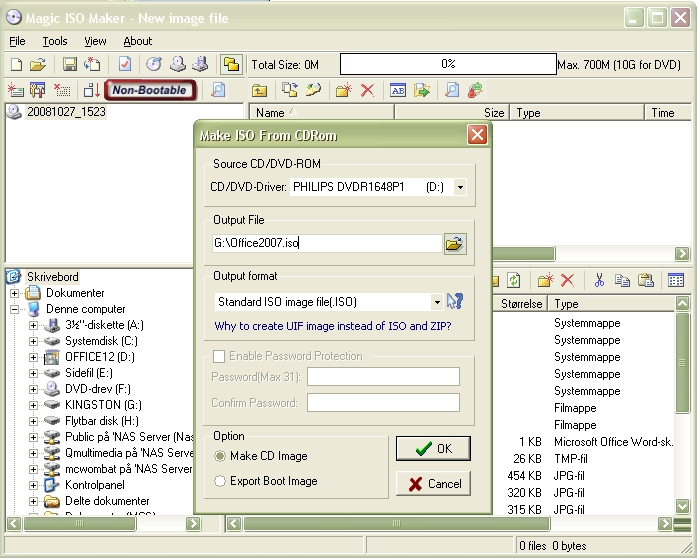
Task: Open the View menu
Action: click(95, 41)
